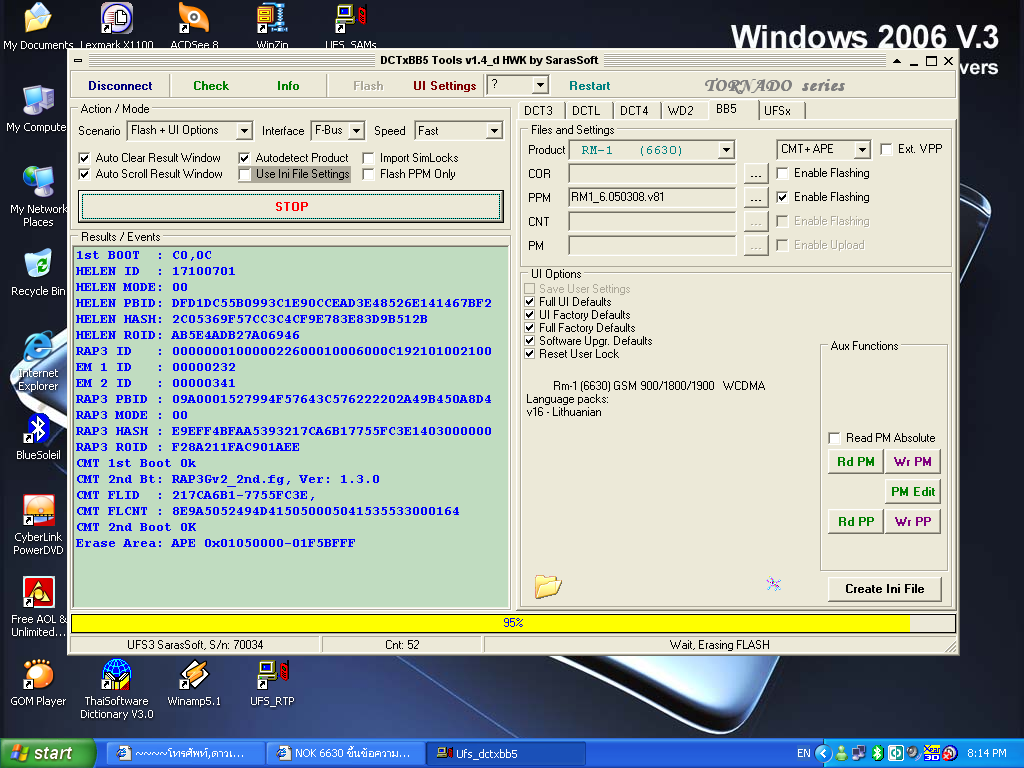The width and height of the screenshot is (1024, 768).
Task: Toggle Reset User Lock checkbox
Action: (x=530, y=354)
